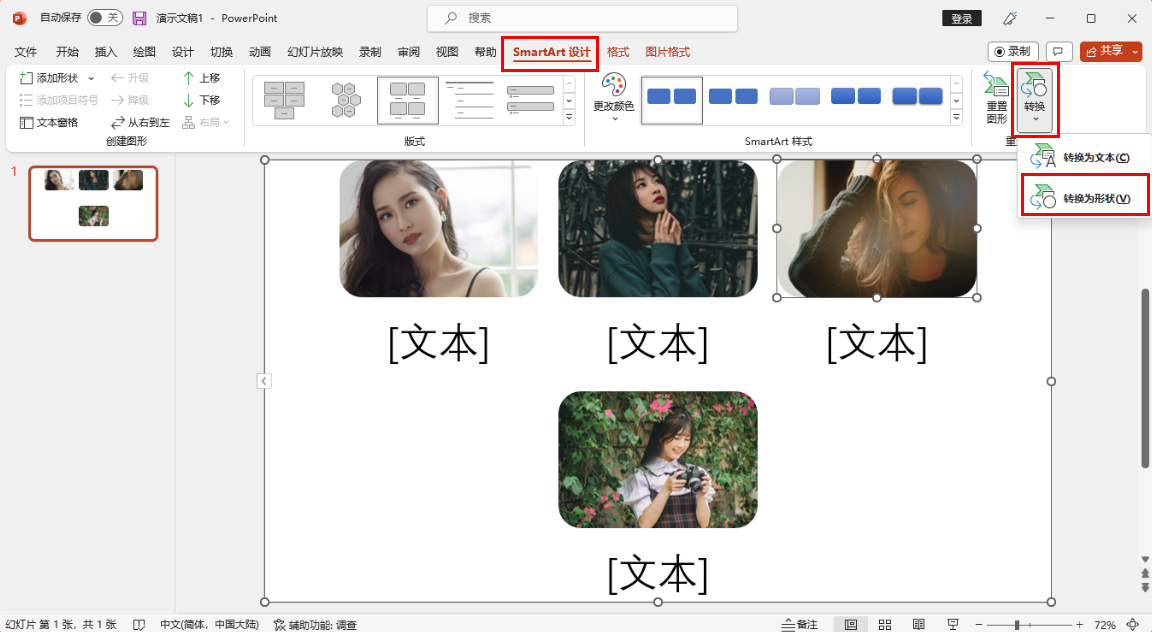The image size is (1152, 632).
Task: Toggle the 备注 notes pane
Action: click(799, 624)
